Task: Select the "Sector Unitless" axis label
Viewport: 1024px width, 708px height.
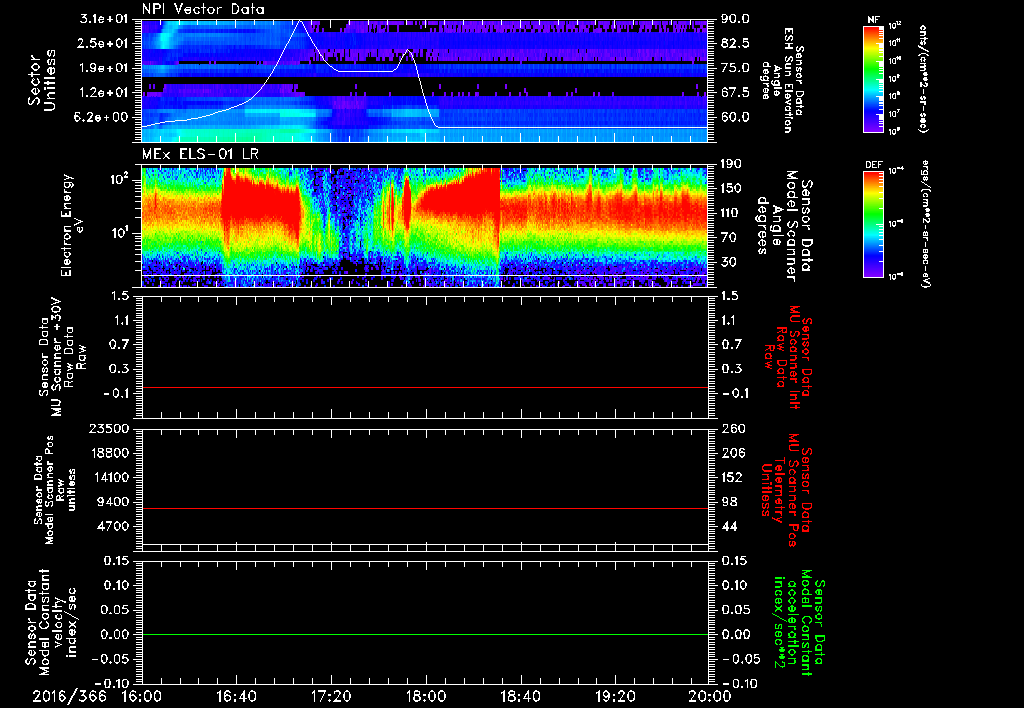Action: click(42, 81)
